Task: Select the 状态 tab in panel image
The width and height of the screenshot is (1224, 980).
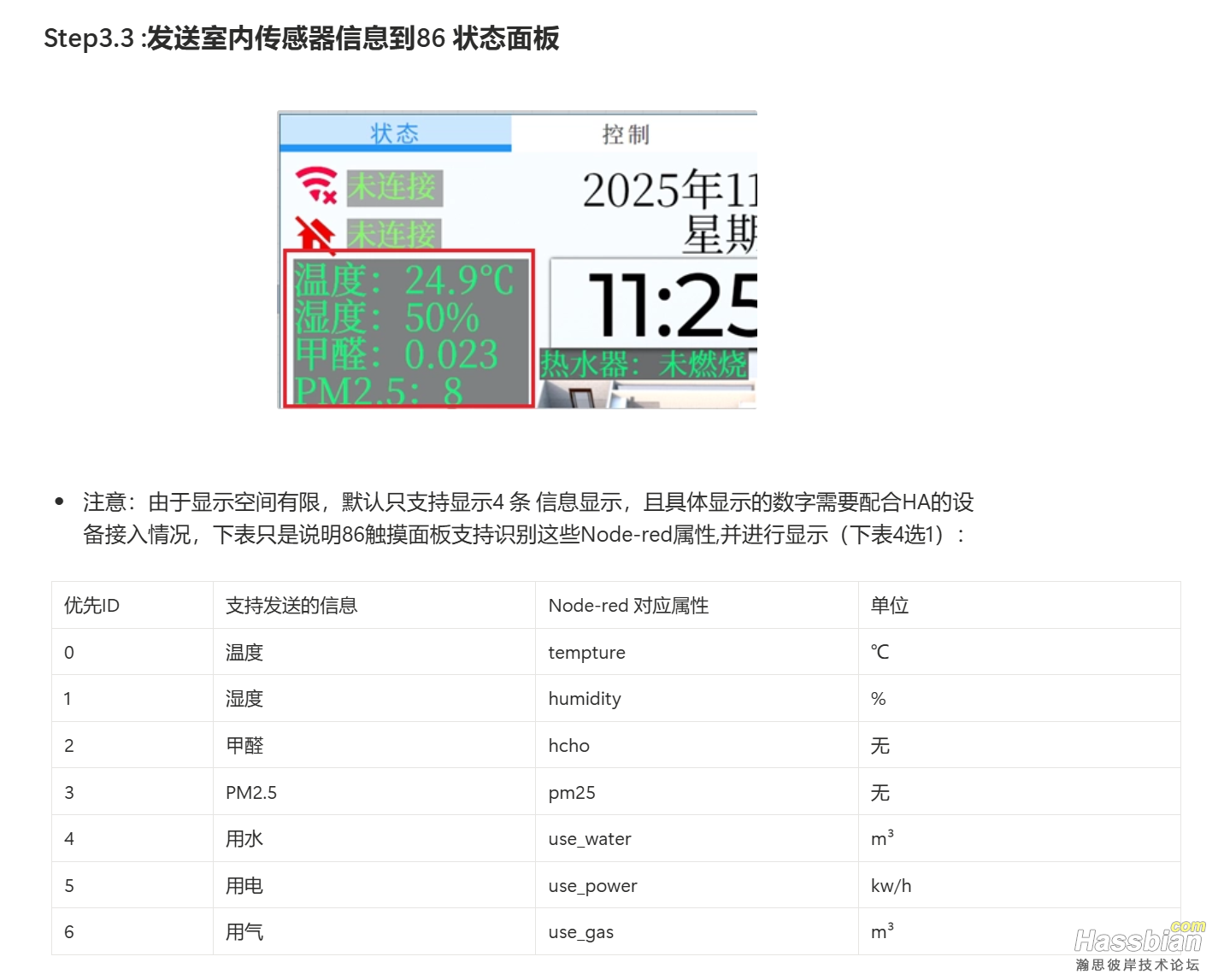Action: point(395,133)
